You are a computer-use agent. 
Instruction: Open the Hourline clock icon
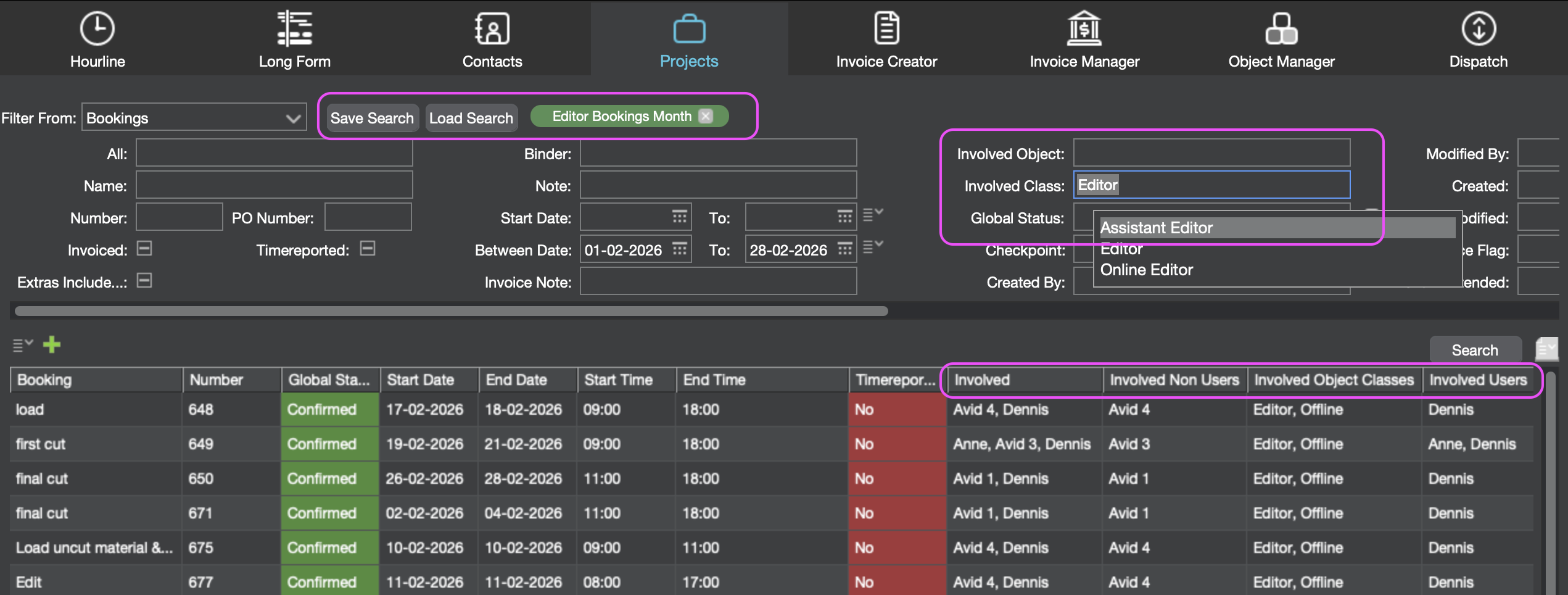click(x=97, y=29)
